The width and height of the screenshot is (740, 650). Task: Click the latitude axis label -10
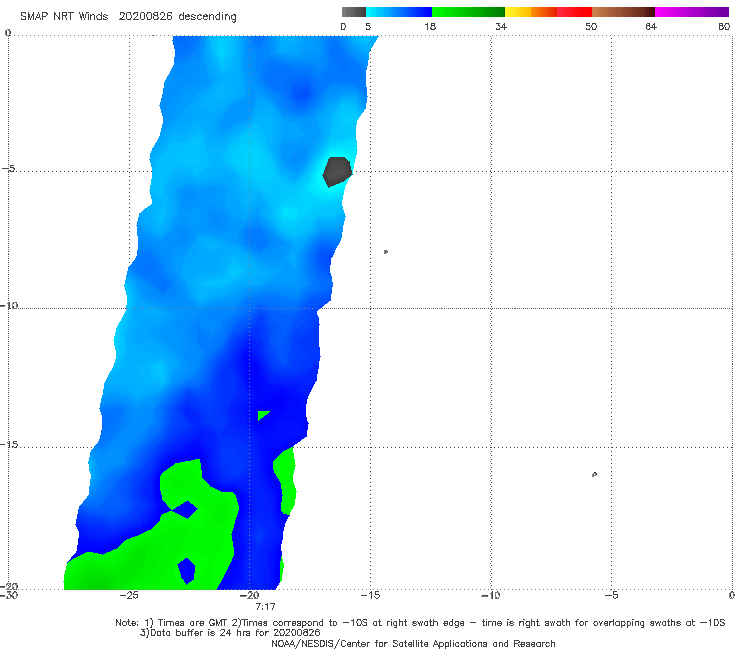click(x=9, y=305)
